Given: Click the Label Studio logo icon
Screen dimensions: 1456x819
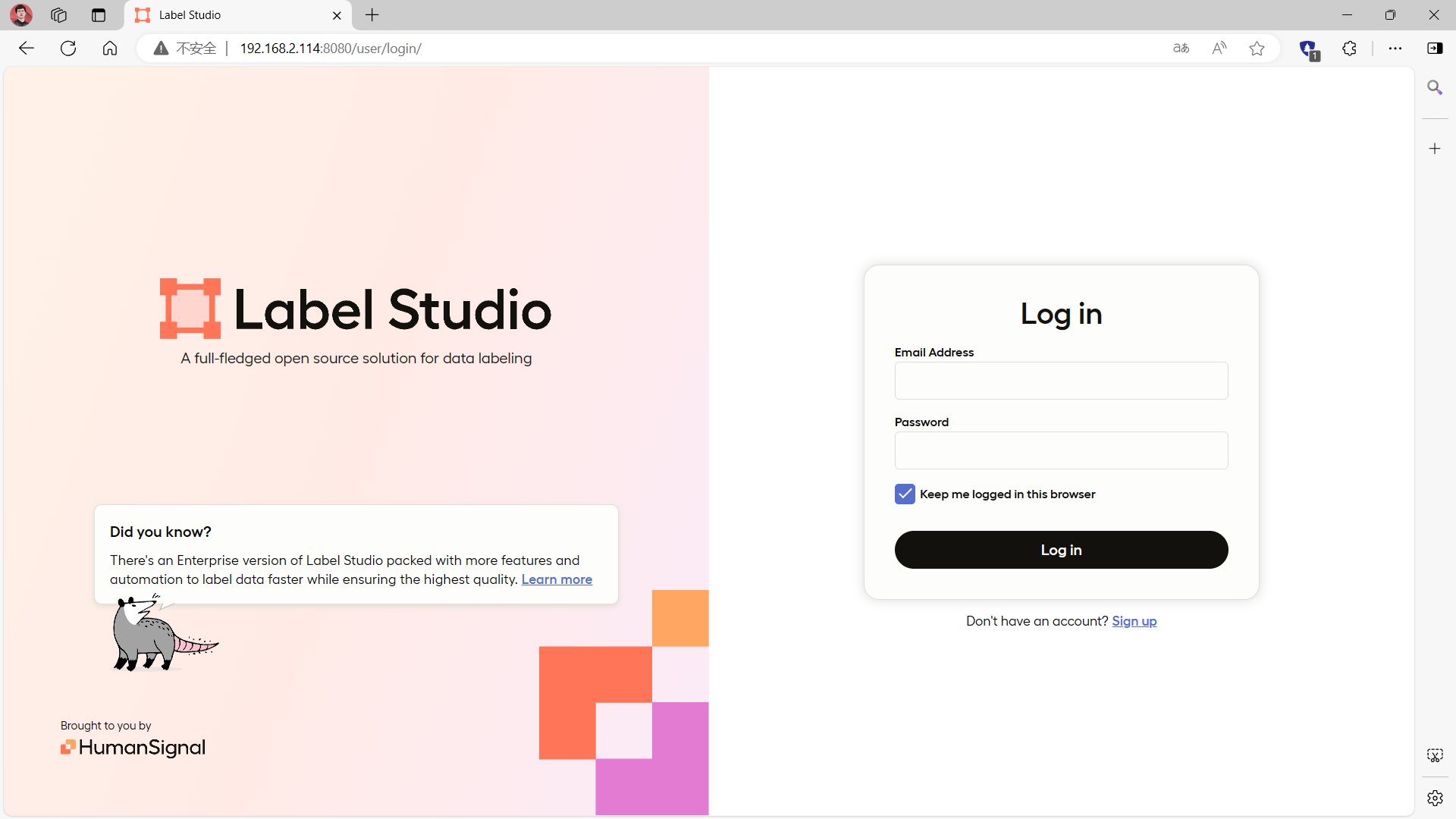Looking at the screenshot, I should point(190,309).
